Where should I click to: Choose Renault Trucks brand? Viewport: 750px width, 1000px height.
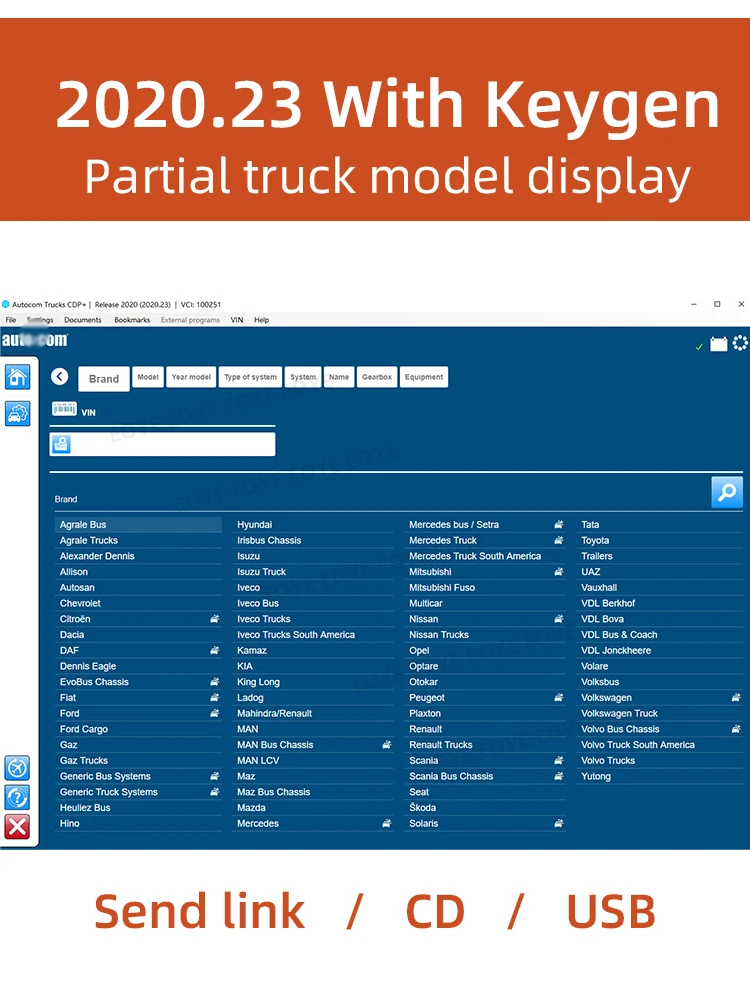(x=485, y=744)
